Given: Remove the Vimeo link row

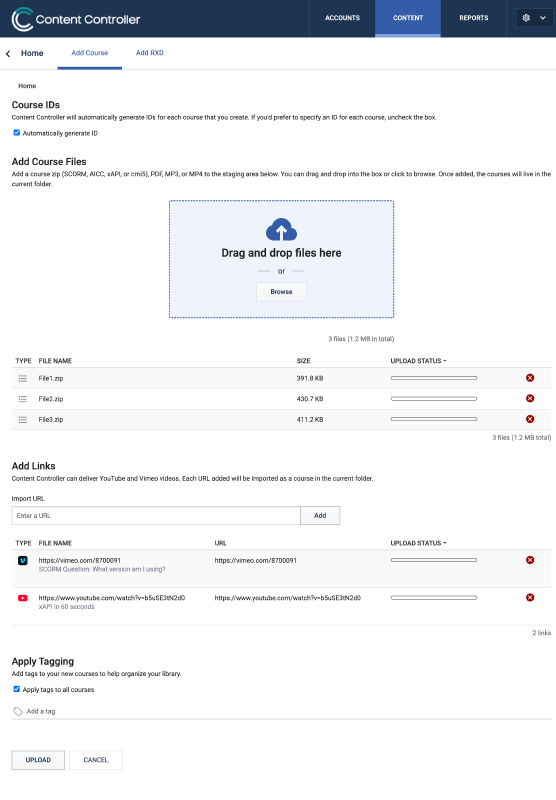Looking at the screenshot, I should [530, 560].
